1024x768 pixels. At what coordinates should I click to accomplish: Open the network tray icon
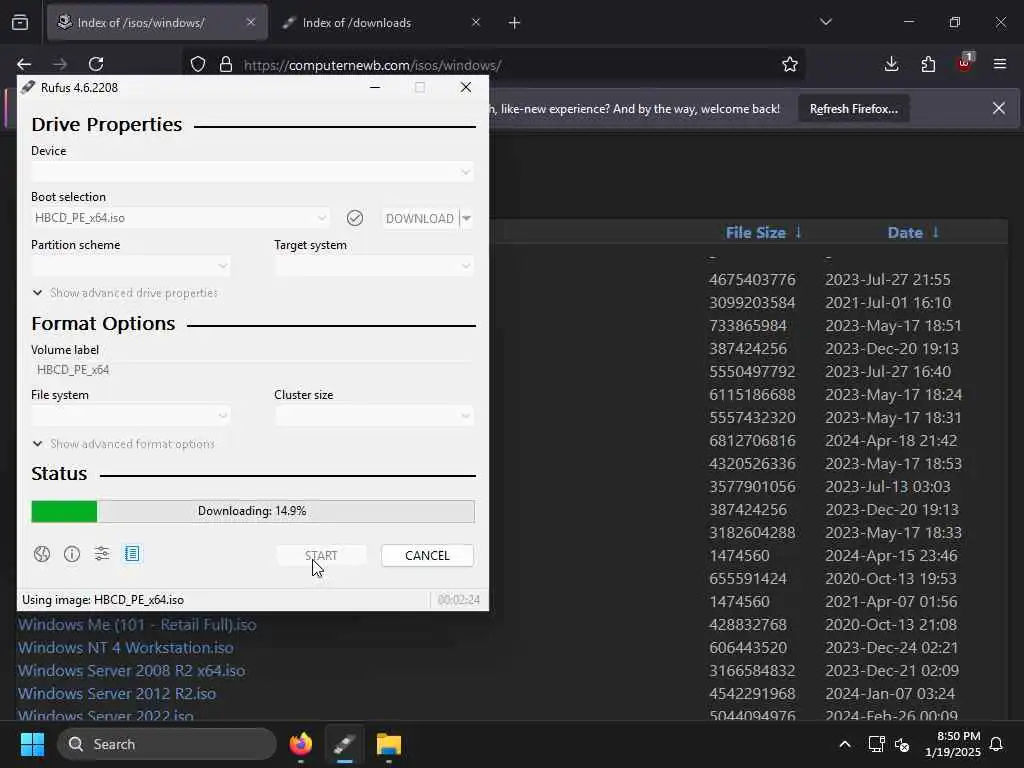(876, 744)
